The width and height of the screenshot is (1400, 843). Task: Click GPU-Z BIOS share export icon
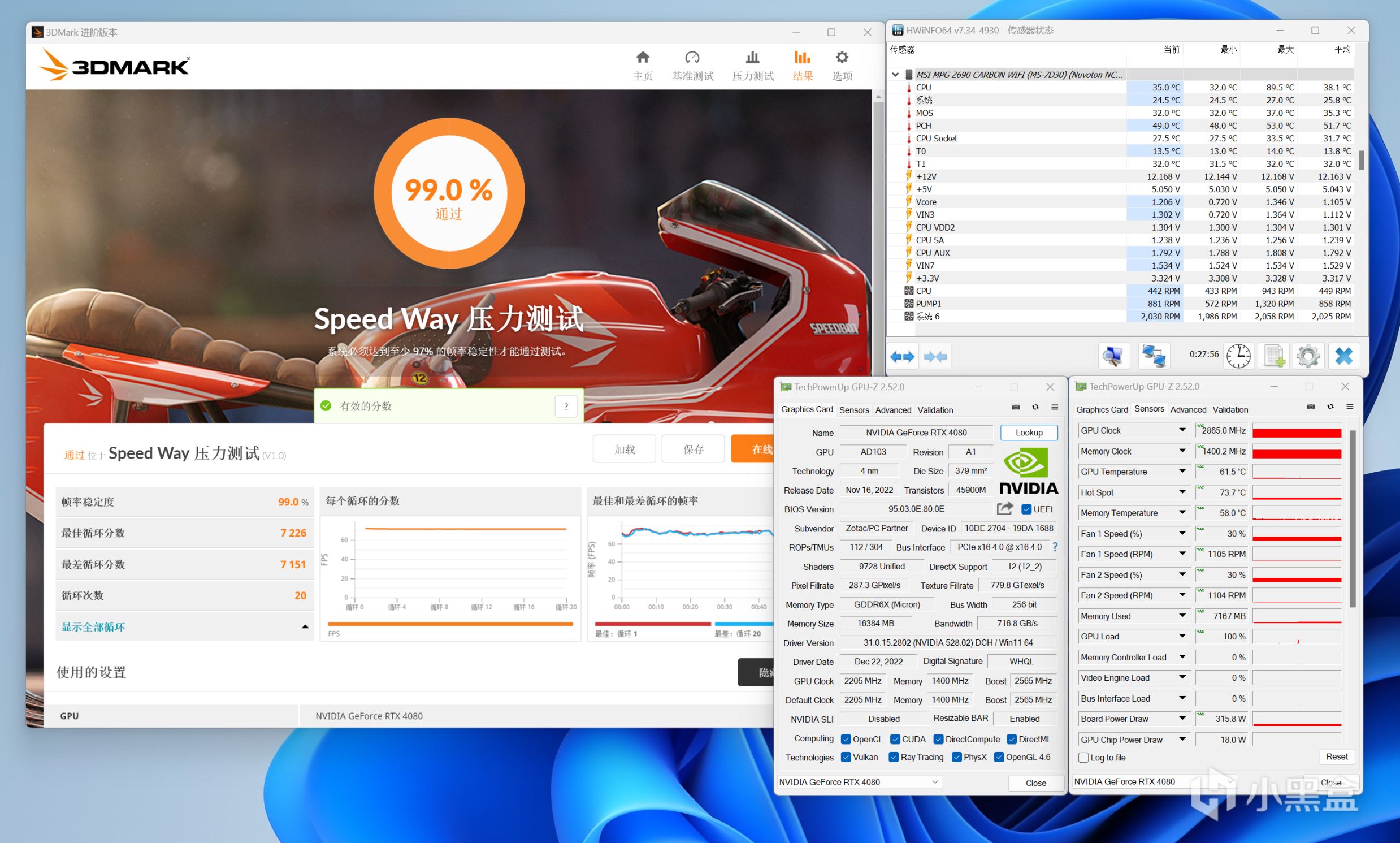click(x=1005, y=509)
